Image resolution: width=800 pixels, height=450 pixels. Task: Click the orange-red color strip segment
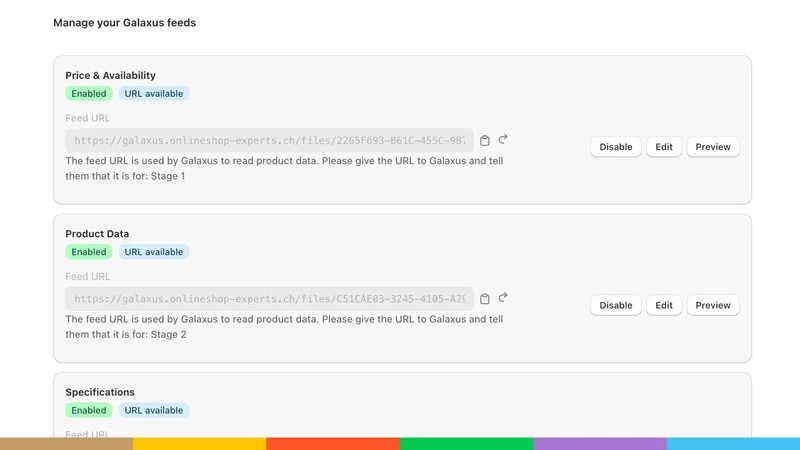[x=333, y=443]
